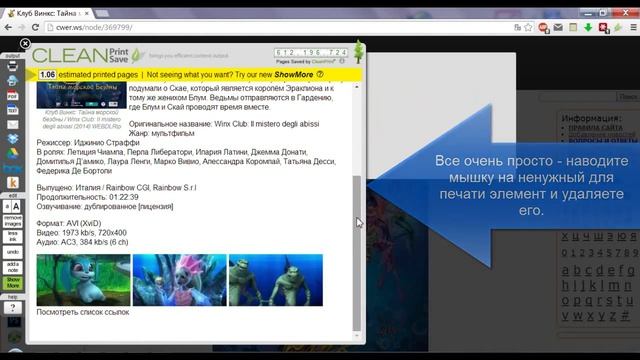Click the dark red puzzle extension icon
The image size is (640, 360).
[603, 28]
